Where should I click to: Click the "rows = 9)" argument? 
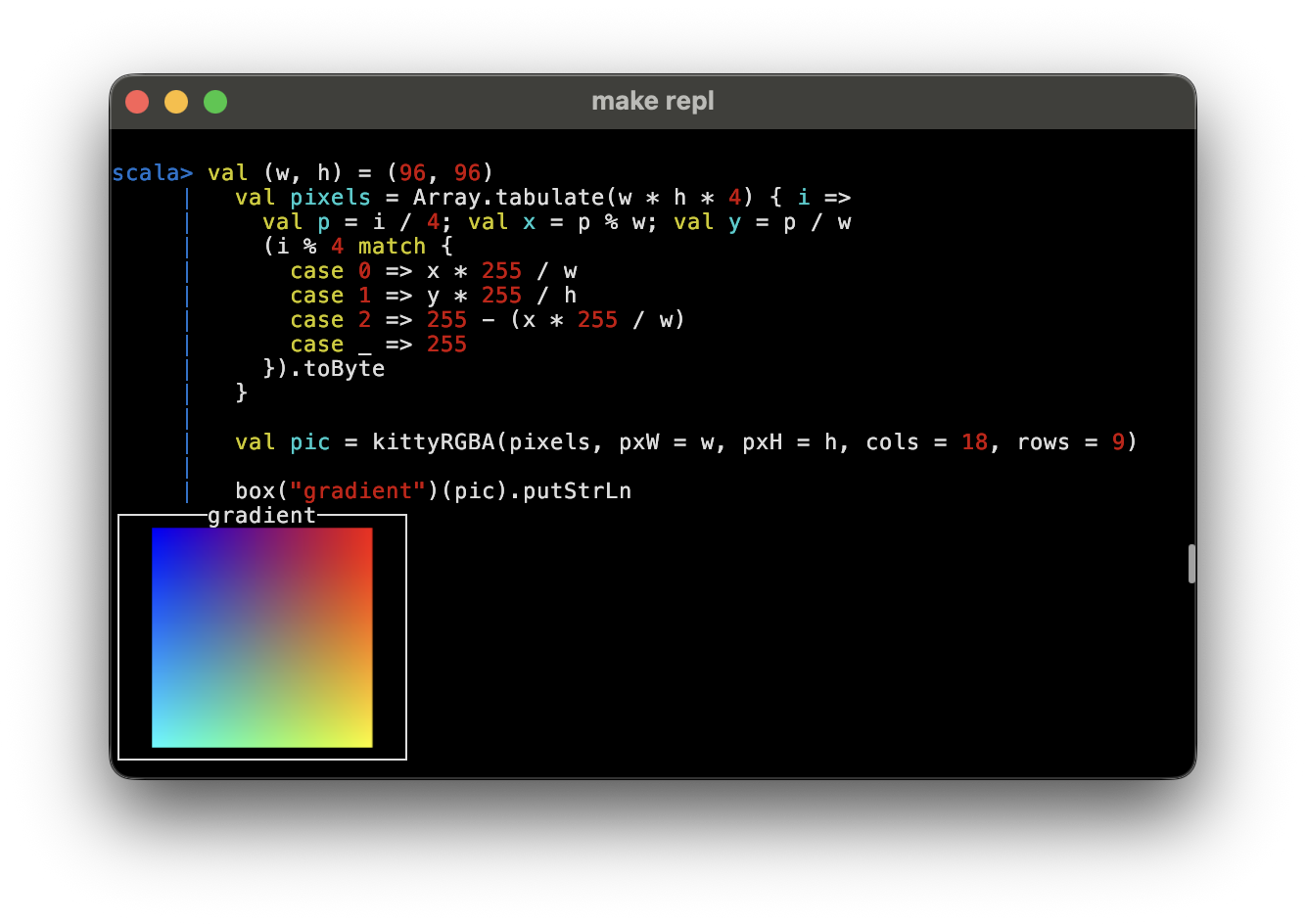[1077, 442]
